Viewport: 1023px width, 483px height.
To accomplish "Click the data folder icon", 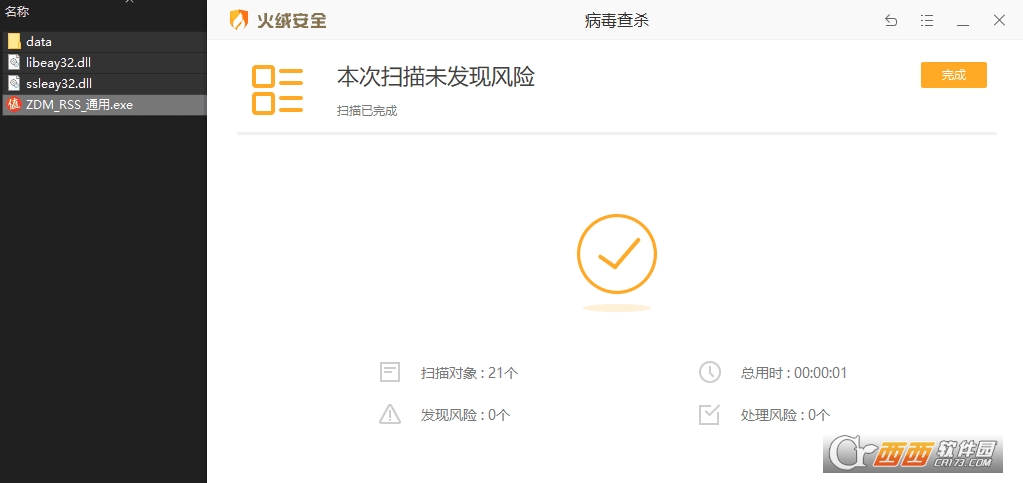I will click(x=14, y=42).
